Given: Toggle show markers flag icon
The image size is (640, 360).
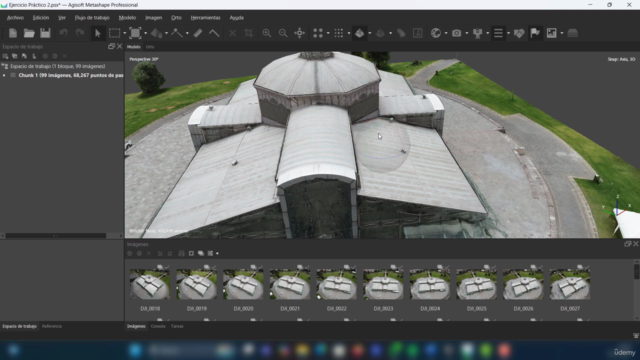Looking at the screenshot, I should pos(535,33).
